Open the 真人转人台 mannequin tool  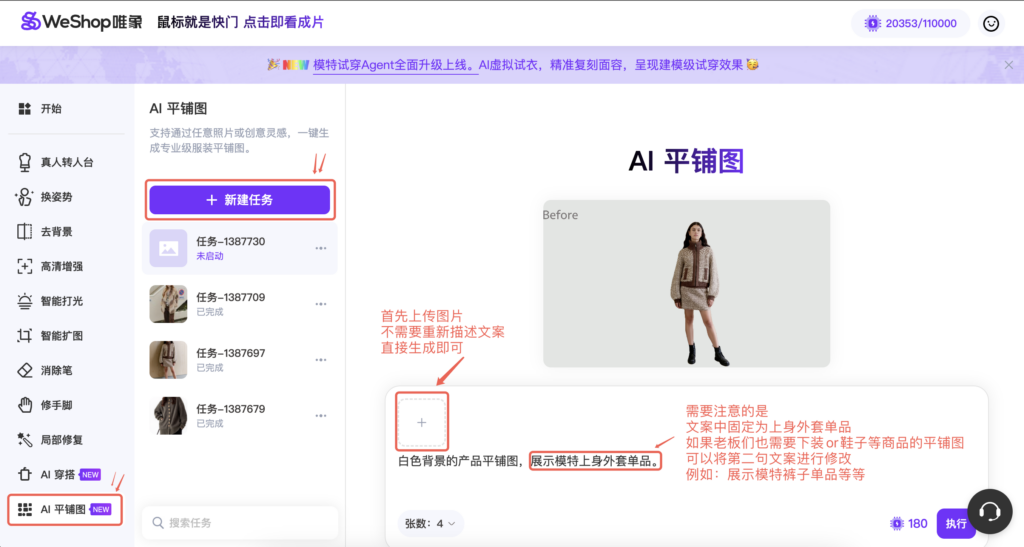click(66, 162)
